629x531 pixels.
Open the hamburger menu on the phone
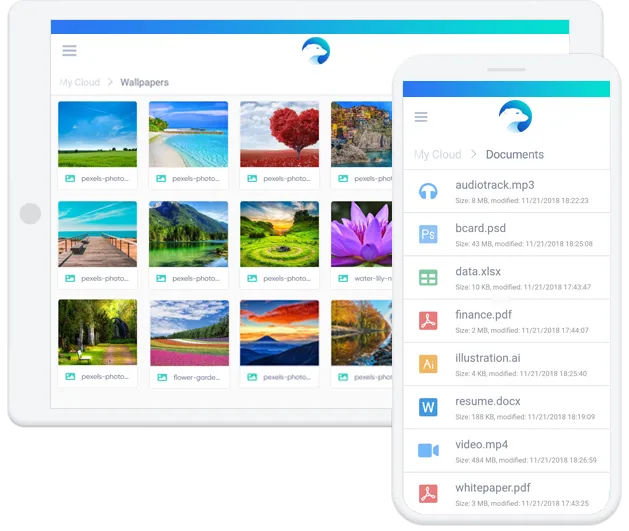tap(421, 117)
